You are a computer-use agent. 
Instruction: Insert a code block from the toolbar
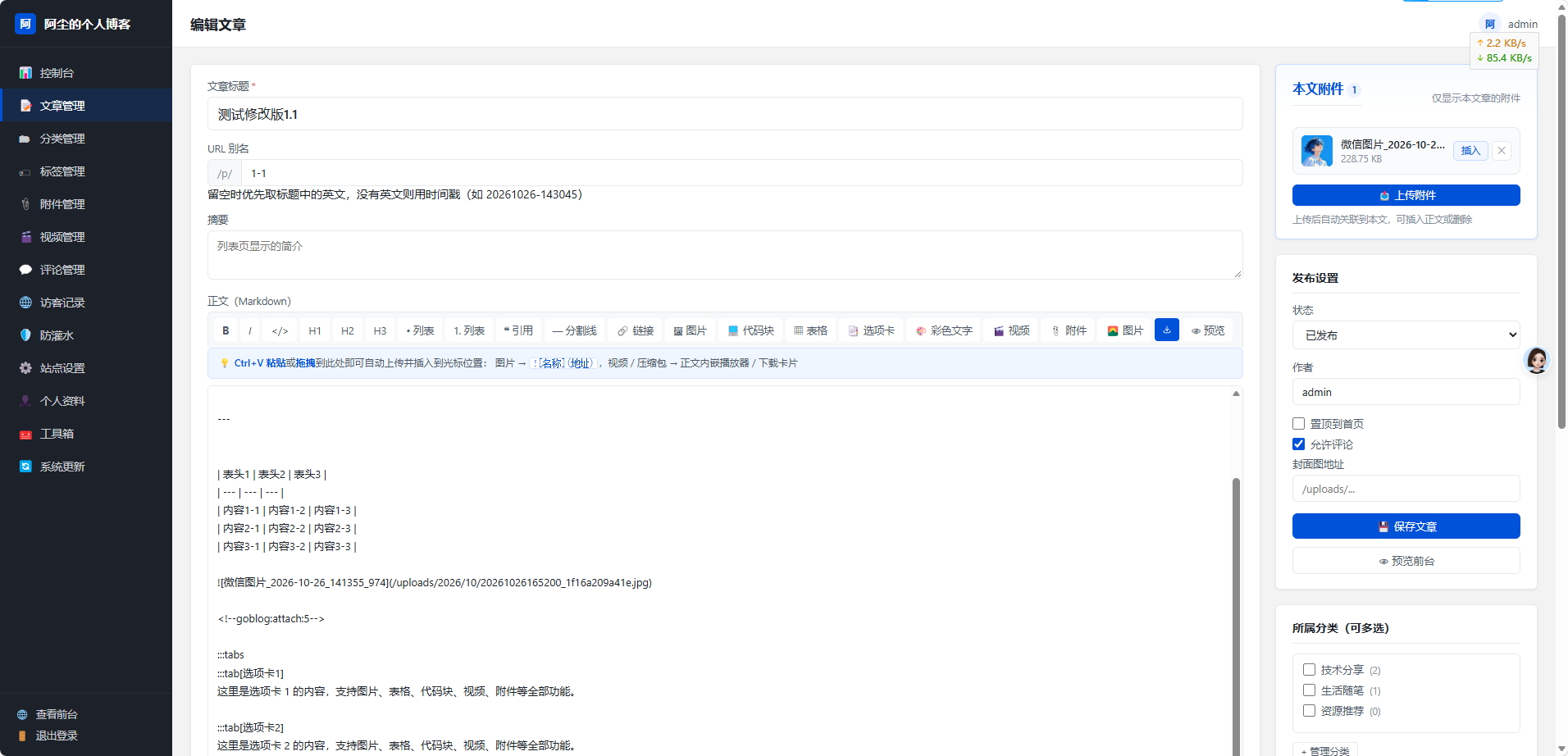pyautogui.click(x=750, y=330)
